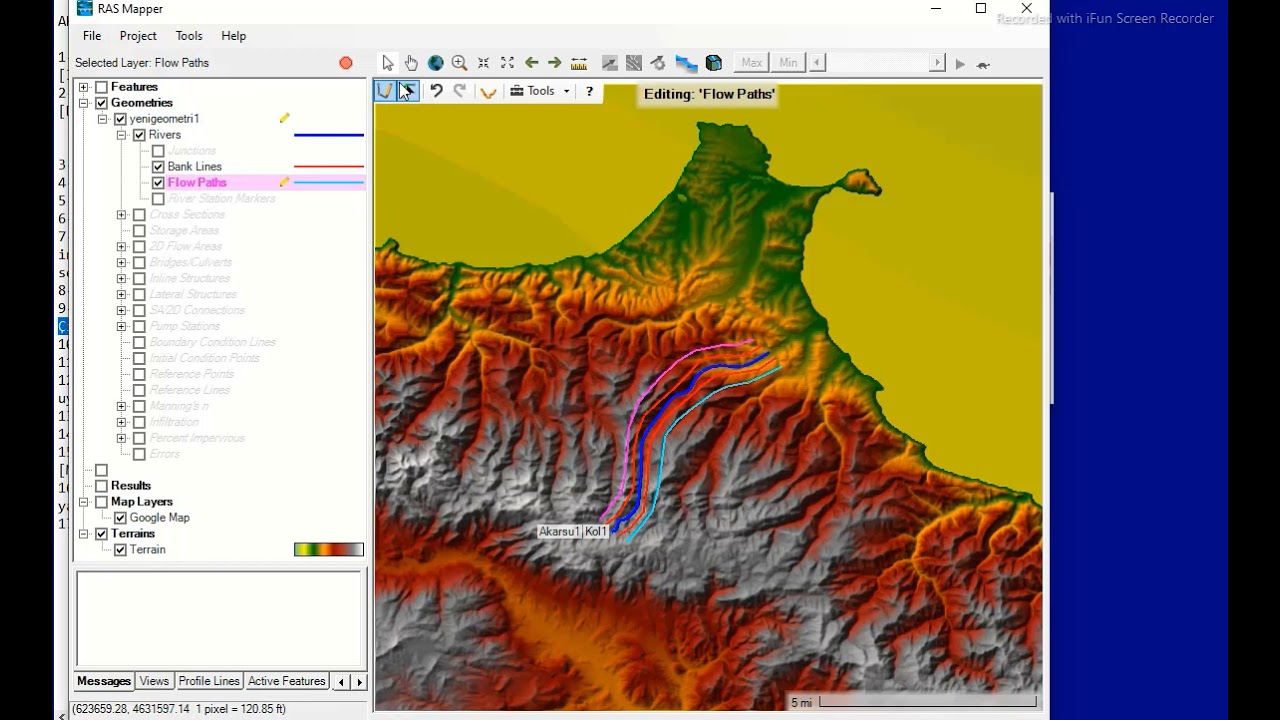Click the gear-shaped particle settings icon
Viewport: 1280px width, 720px height.
coord(658,63)
